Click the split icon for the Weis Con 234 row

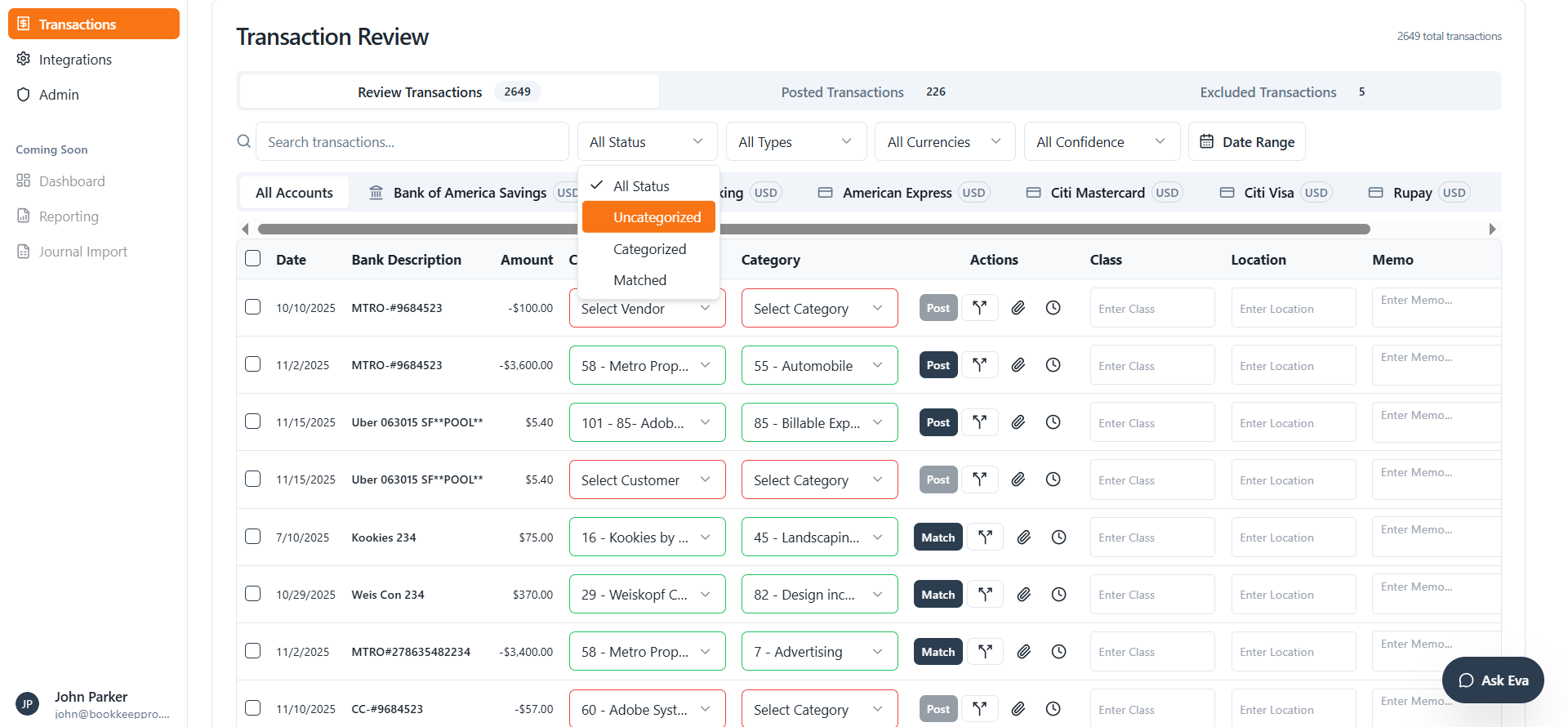point(985,595)
